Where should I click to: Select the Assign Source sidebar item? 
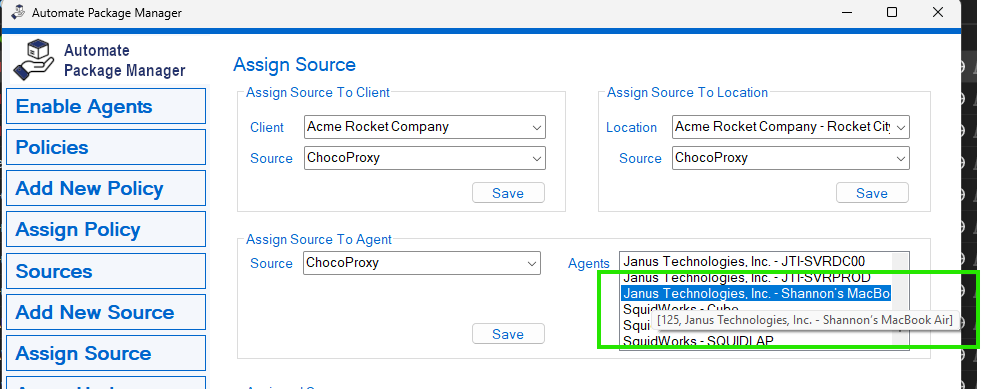point(106,353)
